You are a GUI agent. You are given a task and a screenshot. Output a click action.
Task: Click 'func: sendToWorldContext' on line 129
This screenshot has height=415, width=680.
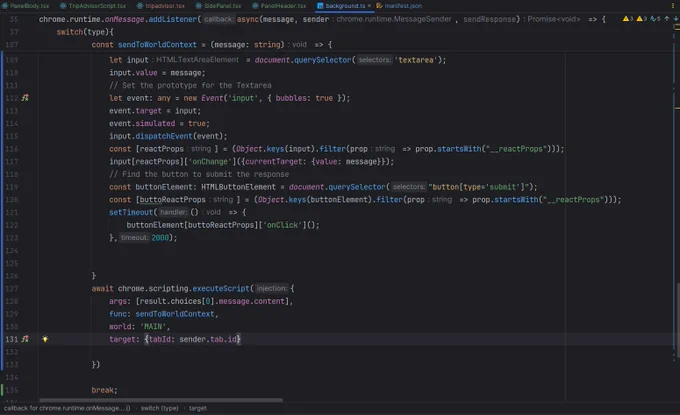pyautogui.click(x=161, y=314)
